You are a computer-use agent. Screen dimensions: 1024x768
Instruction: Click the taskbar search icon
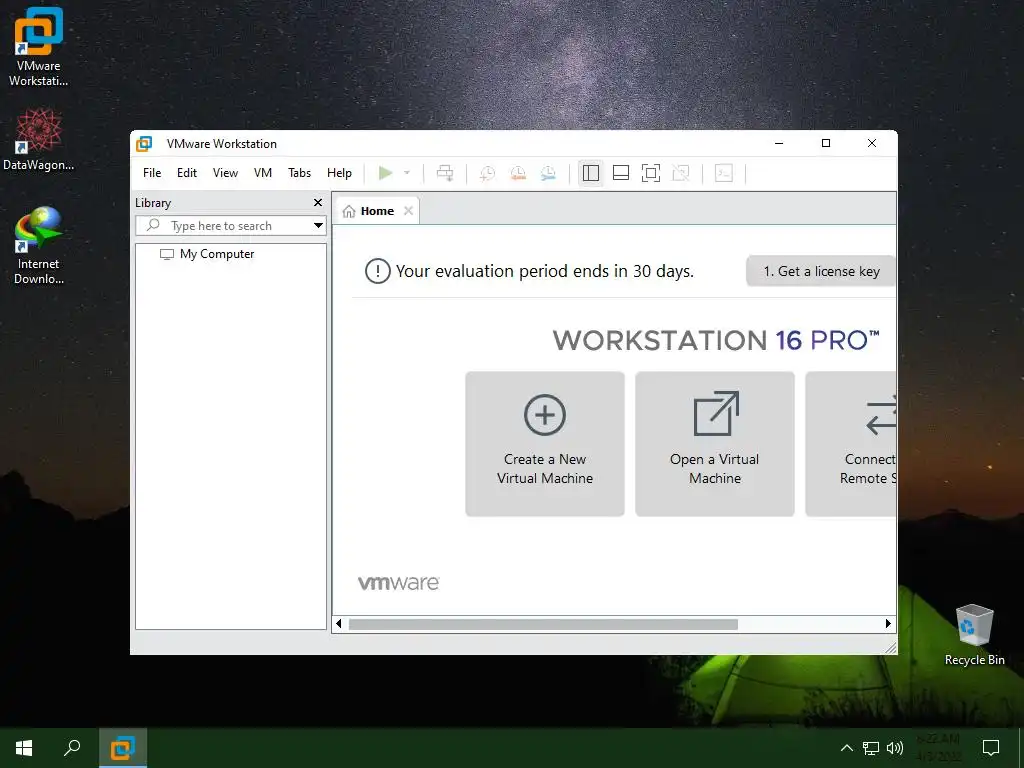click(72, 748)
